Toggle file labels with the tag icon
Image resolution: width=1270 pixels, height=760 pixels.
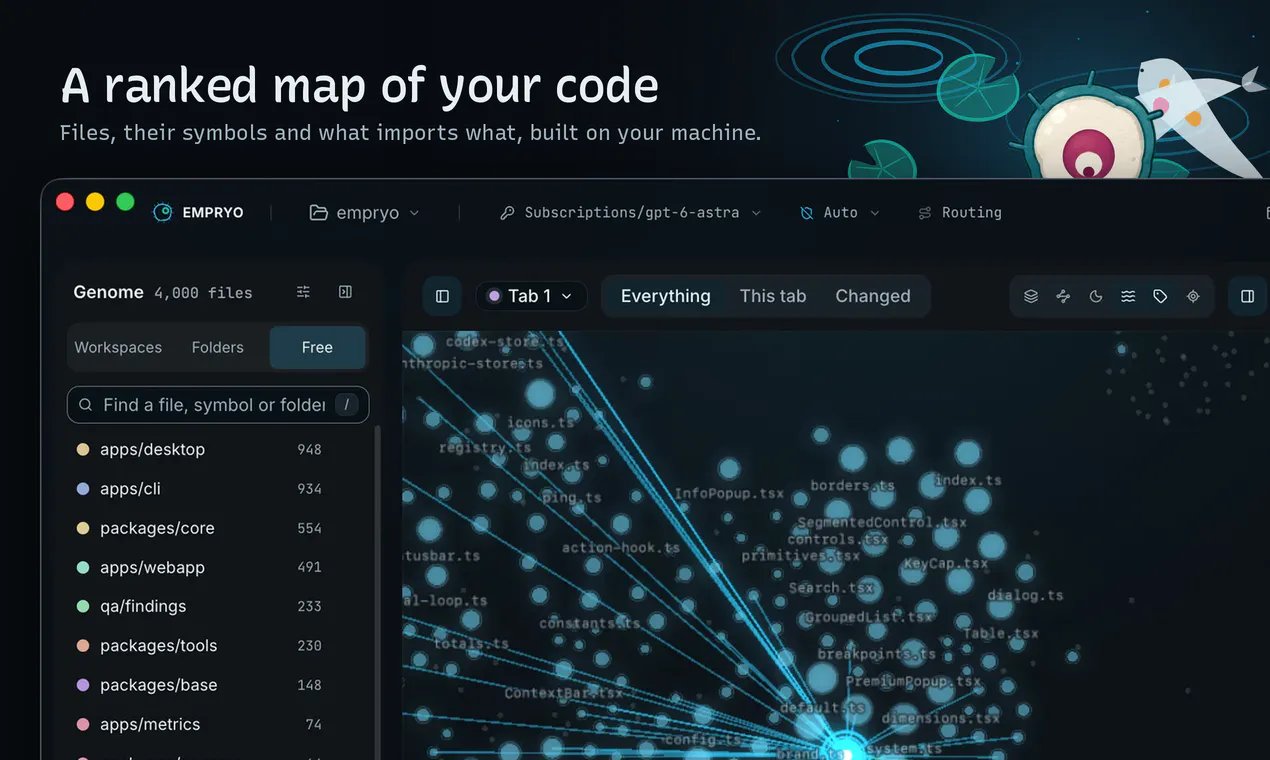[x=1160, y=296]
